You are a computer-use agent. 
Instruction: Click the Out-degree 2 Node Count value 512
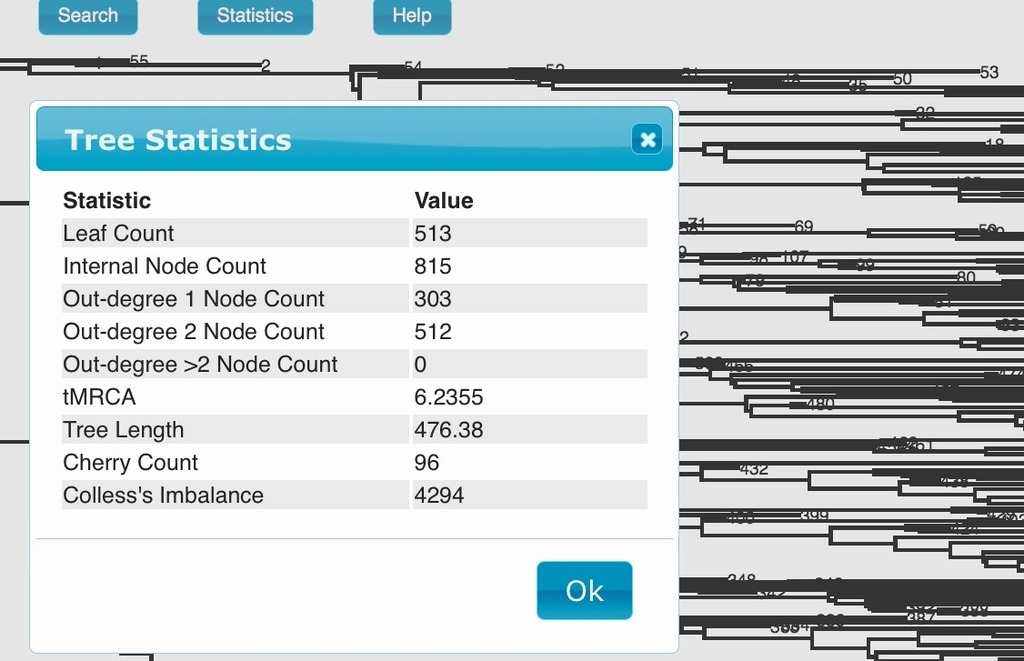(433, 331)
